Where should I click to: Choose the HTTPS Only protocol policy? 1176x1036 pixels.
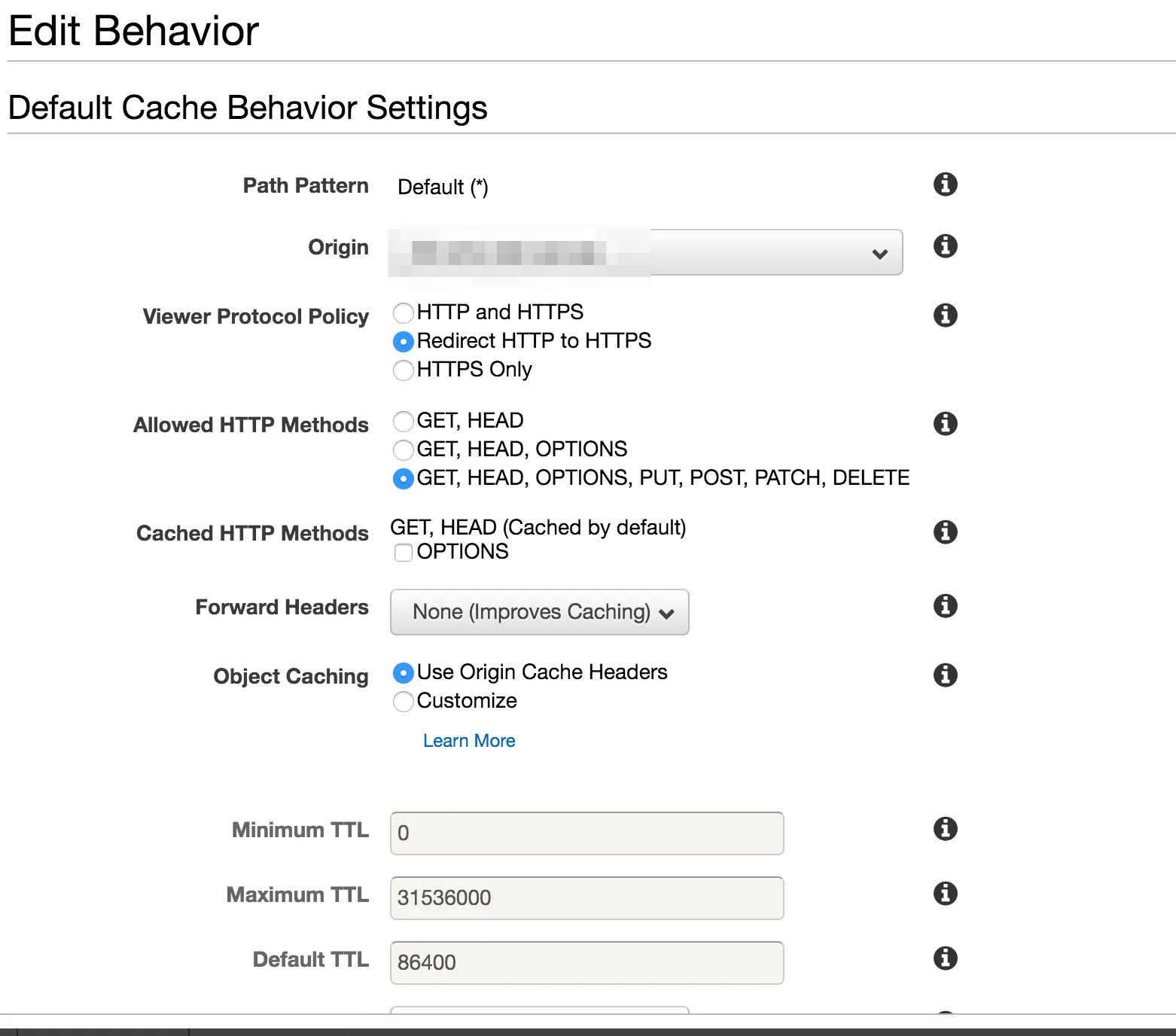coord(404,370)
